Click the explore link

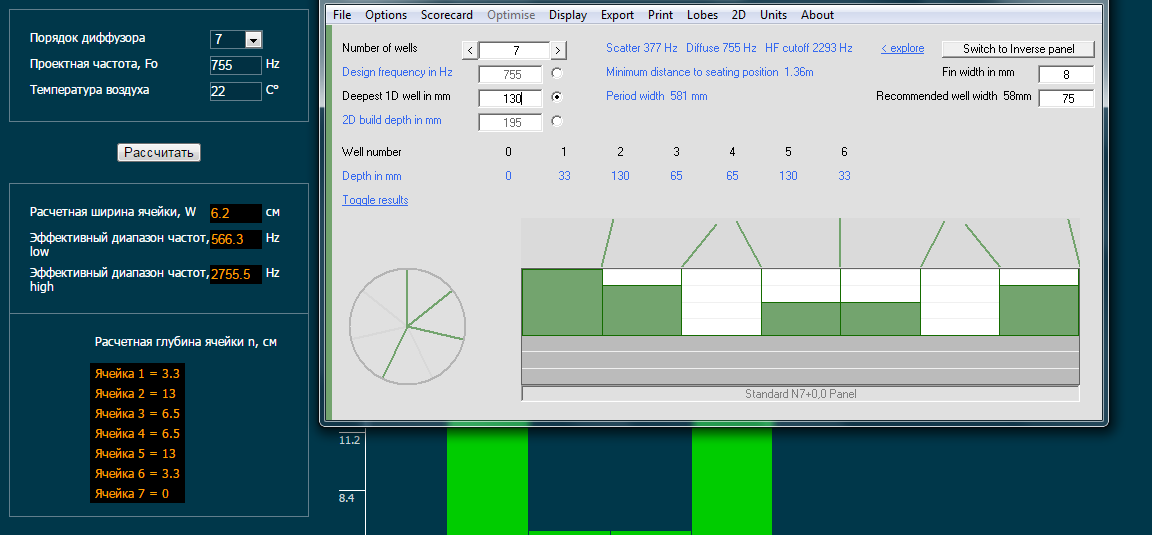(902, 48)
